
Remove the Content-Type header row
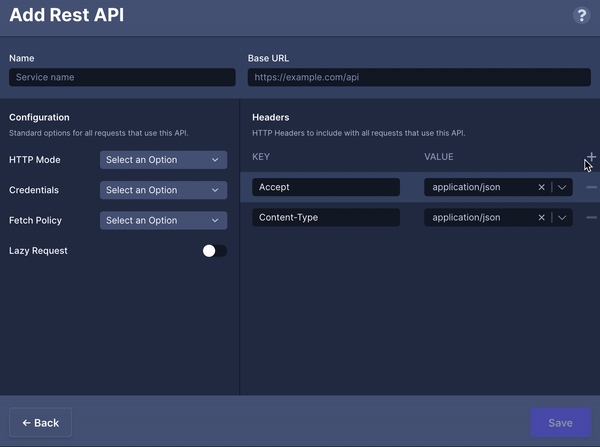tap(591, 217)
